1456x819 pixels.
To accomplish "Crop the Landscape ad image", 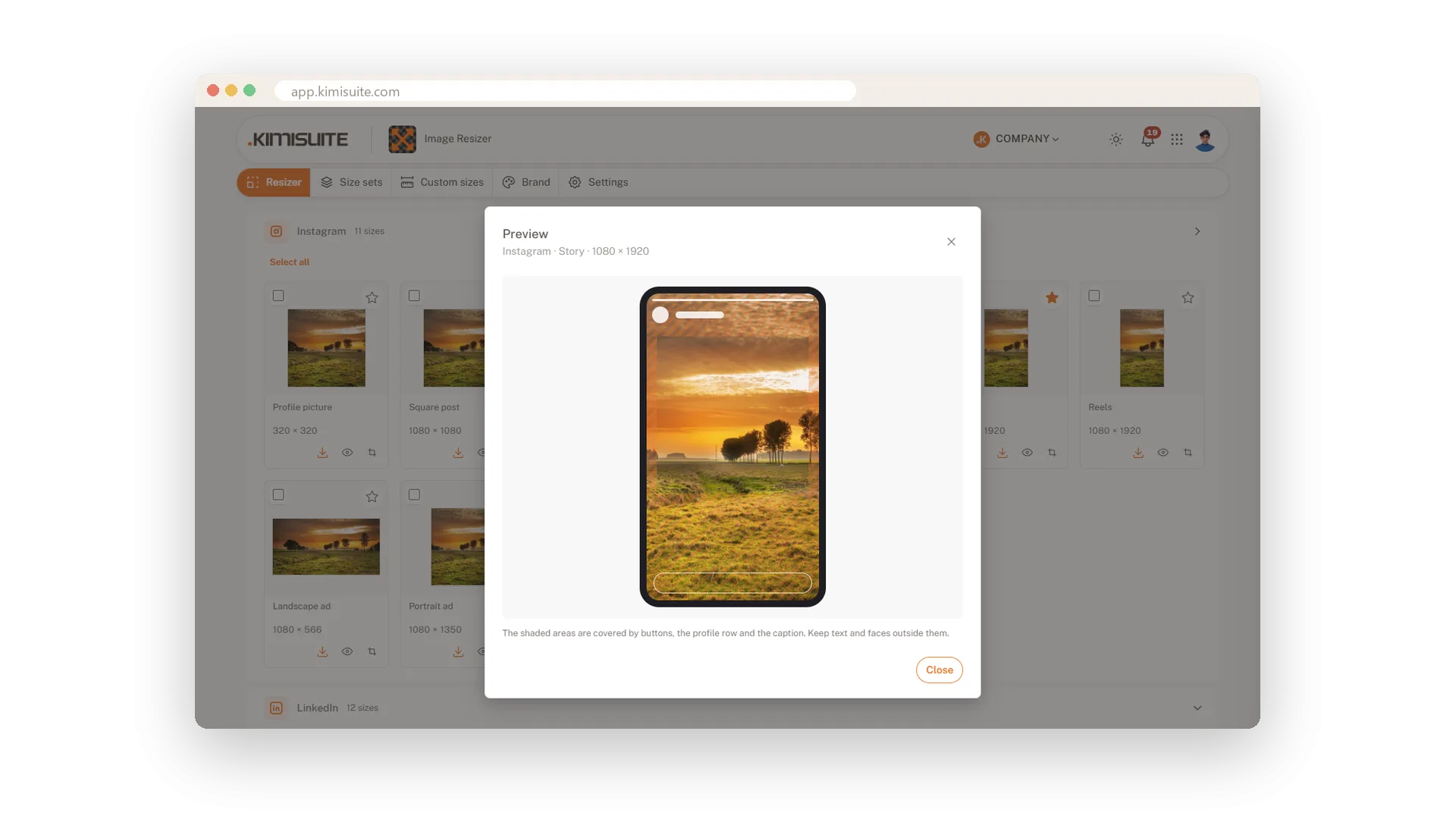I will coord(372,651).
